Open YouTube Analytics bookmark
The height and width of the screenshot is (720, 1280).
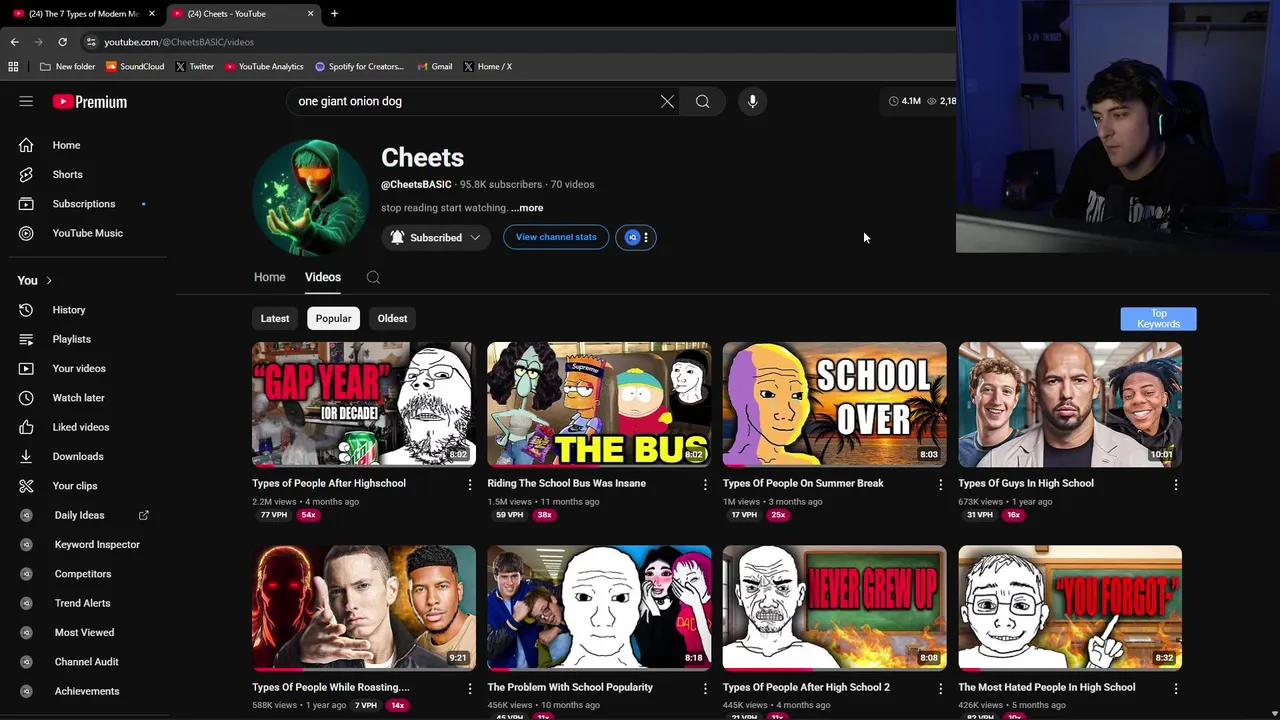[264, 66]
